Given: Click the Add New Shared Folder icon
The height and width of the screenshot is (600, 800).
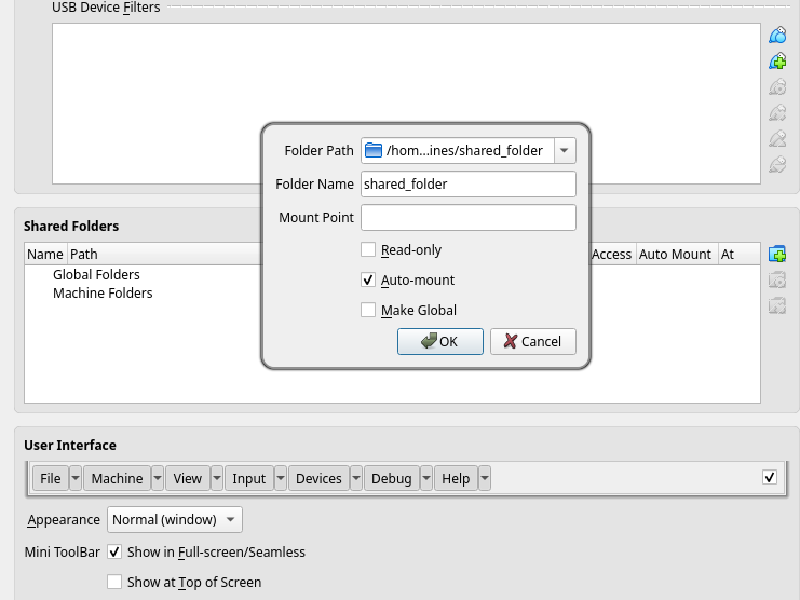Looking at the screenshot, I should tap(778, 253).
